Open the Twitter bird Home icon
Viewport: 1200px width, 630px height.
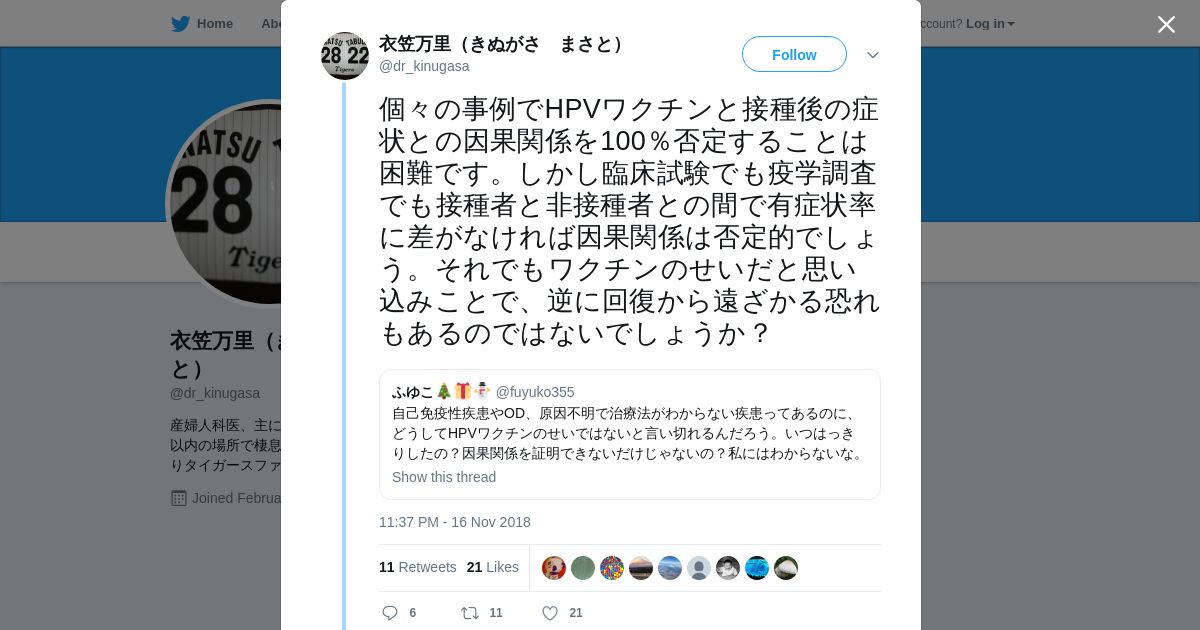click(180, 23)
